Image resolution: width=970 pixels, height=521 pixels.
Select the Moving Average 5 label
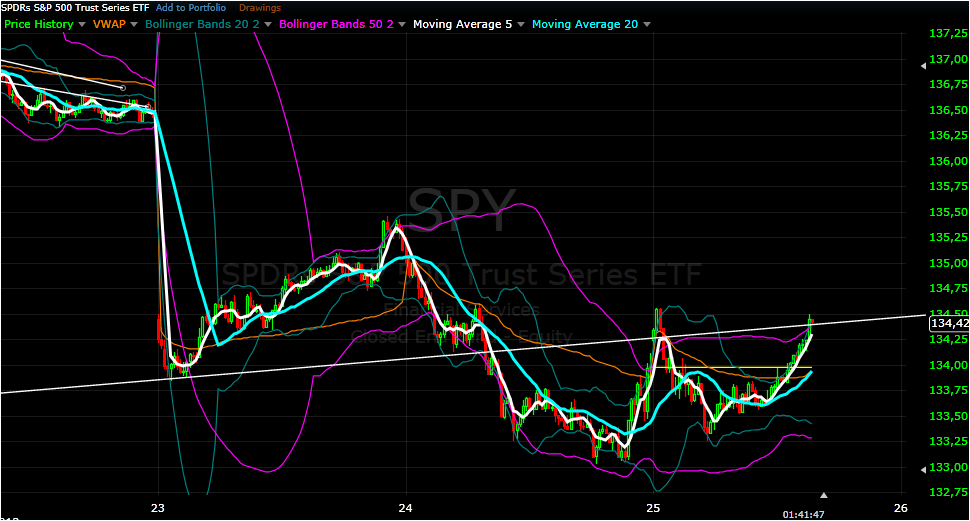(x=463, y=24)
